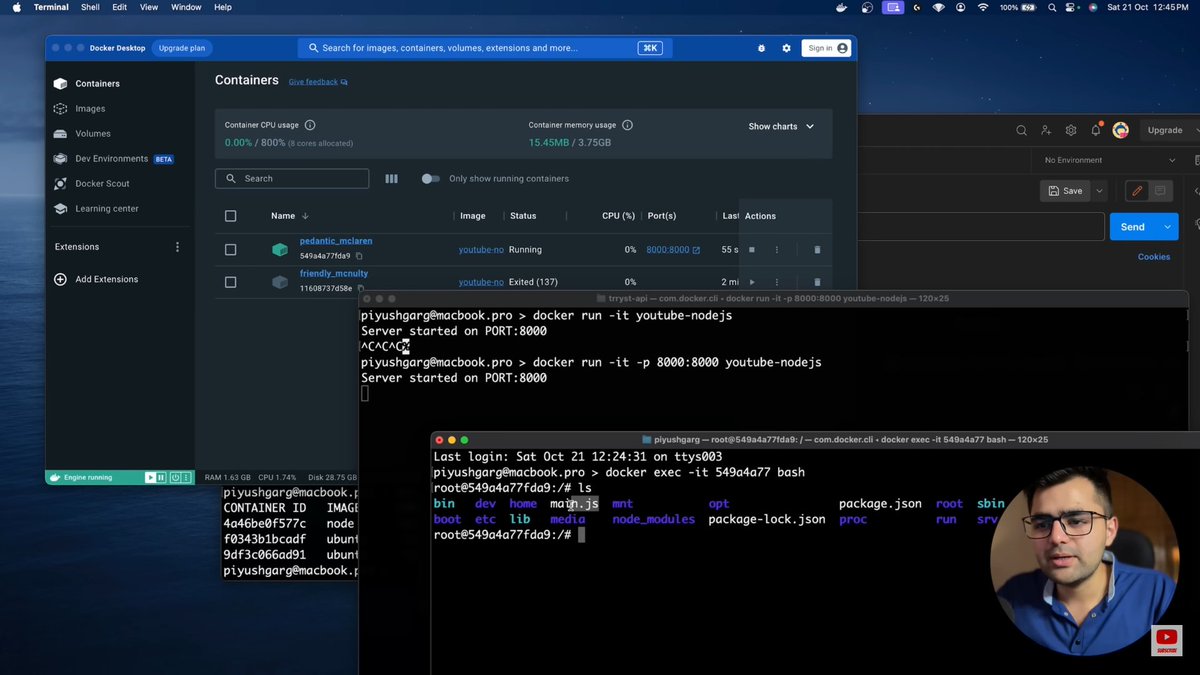Click Docker engine start button in status bar
Viewport: 1200px width, 675px height.
coord(150,478)
